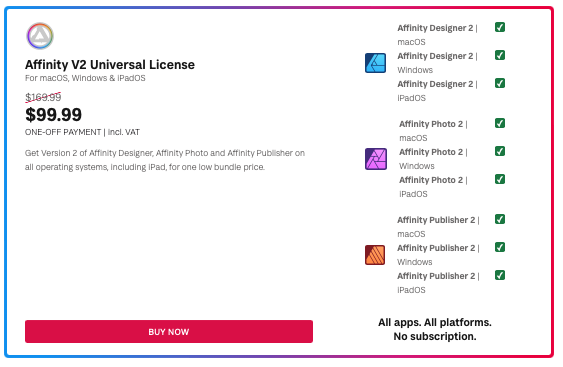This screenshot has height=367, width=563.
Task: Click 'Affinity Designer 2 | Windows' label
Action: pos(437,63)
